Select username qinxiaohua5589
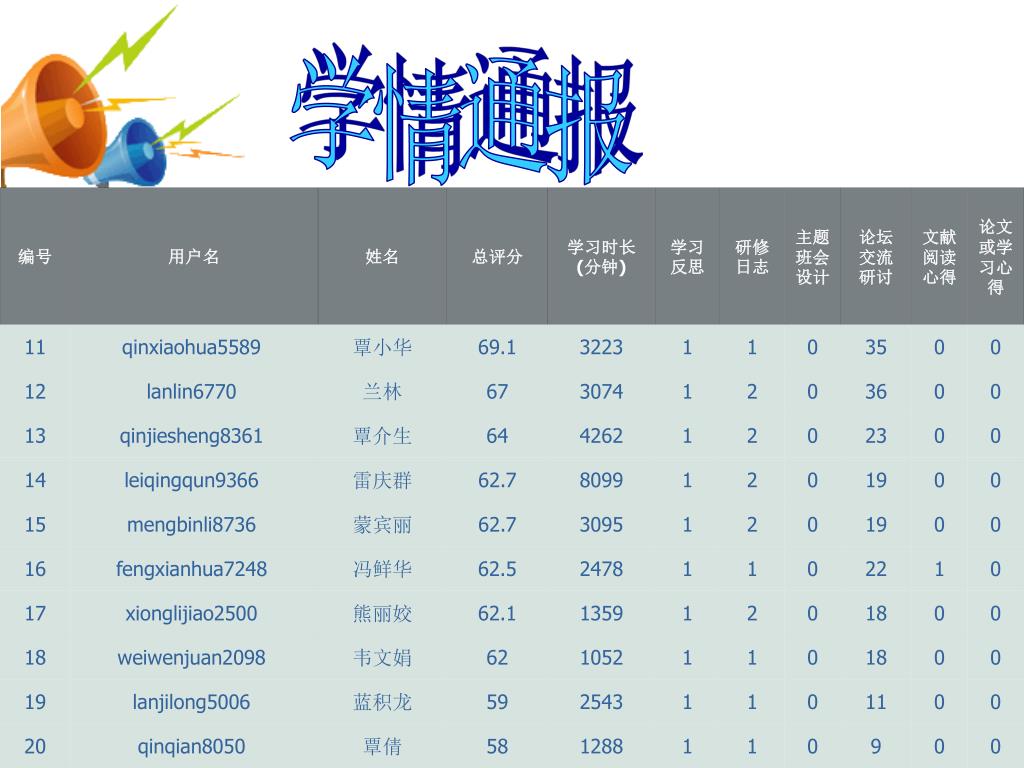This screenshot has height=768, width=1024. (191, 347)
